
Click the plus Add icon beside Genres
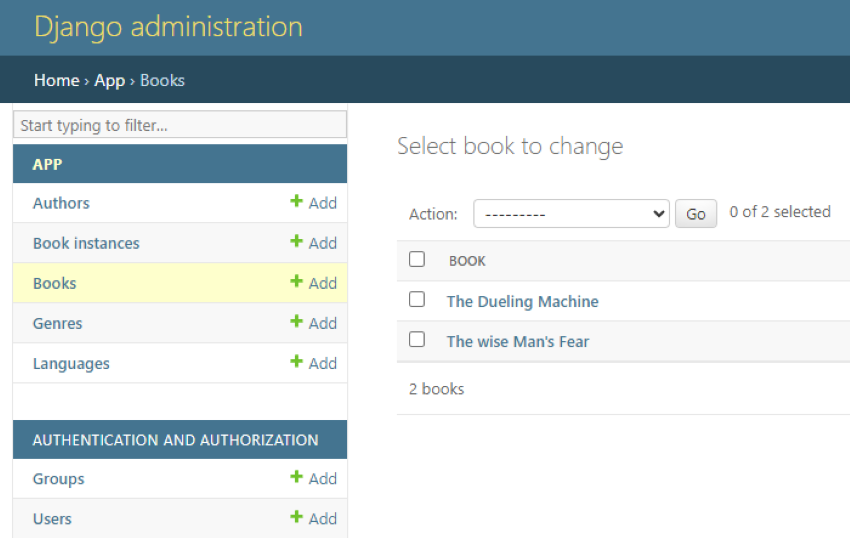coord(296,322)
